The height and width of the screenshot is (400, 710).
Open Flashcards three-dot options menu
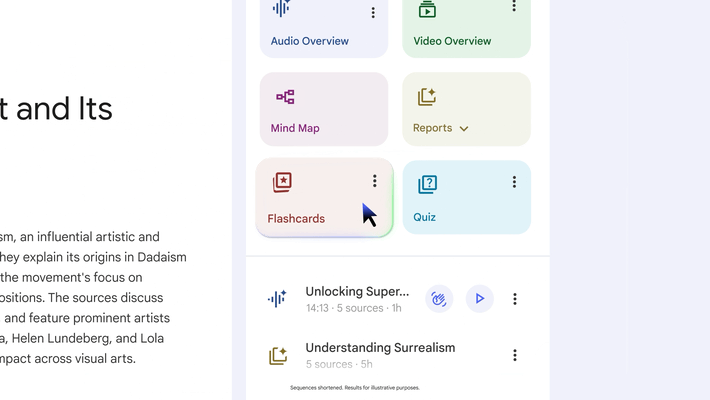point(375,181)
